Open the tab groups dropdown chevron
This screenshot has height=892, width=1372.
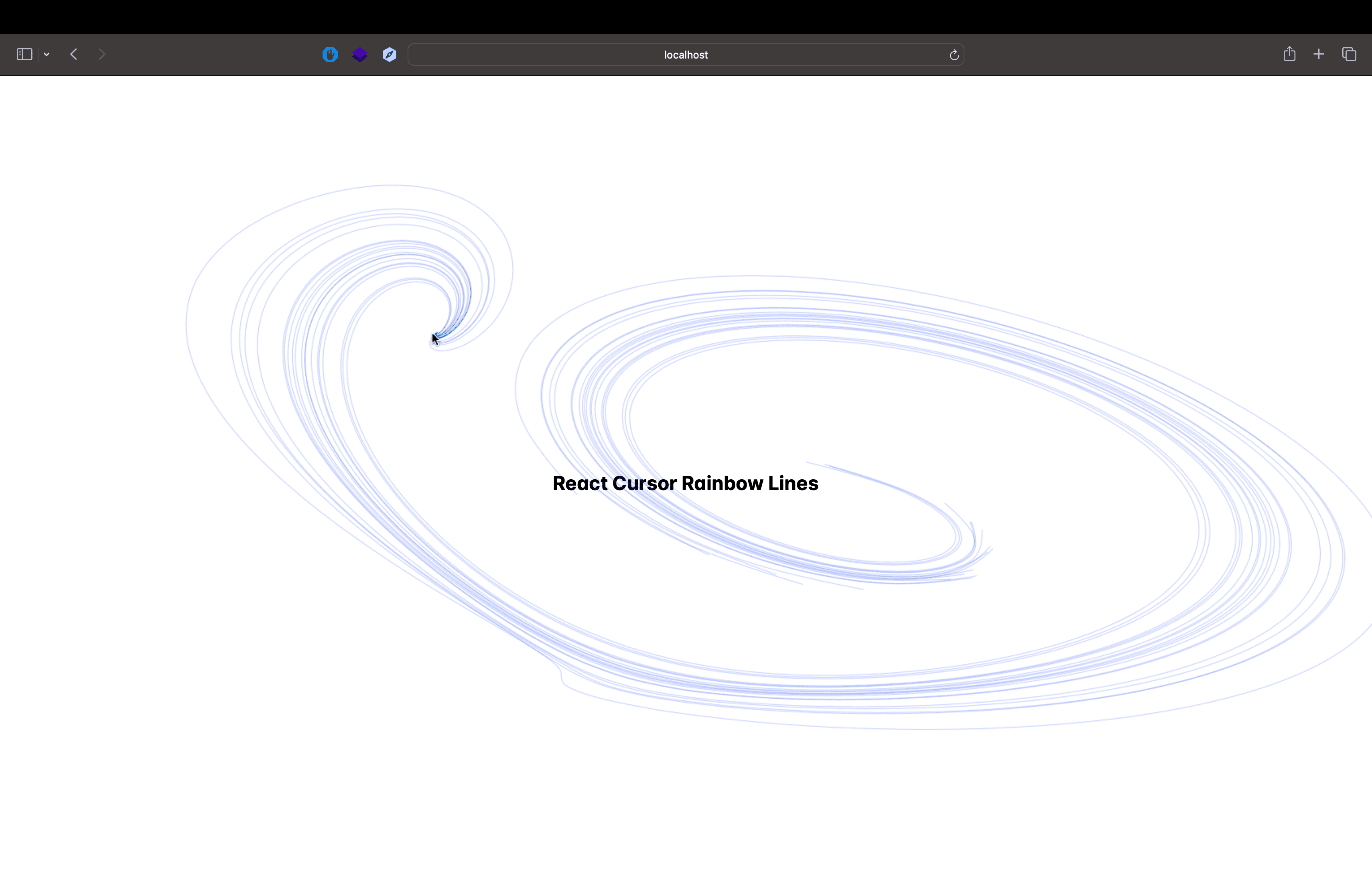pos(47,54)
